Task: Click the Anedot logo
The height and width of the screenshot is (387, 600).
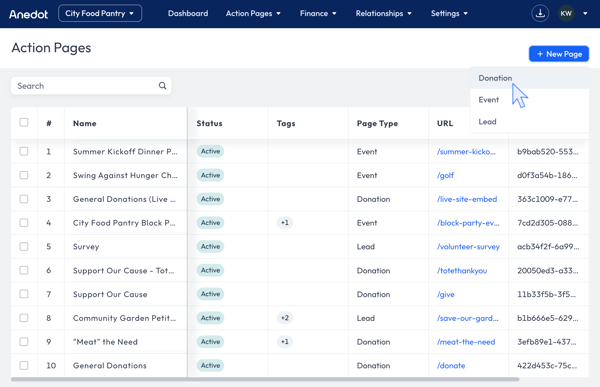Action: [x=29, y=14]
